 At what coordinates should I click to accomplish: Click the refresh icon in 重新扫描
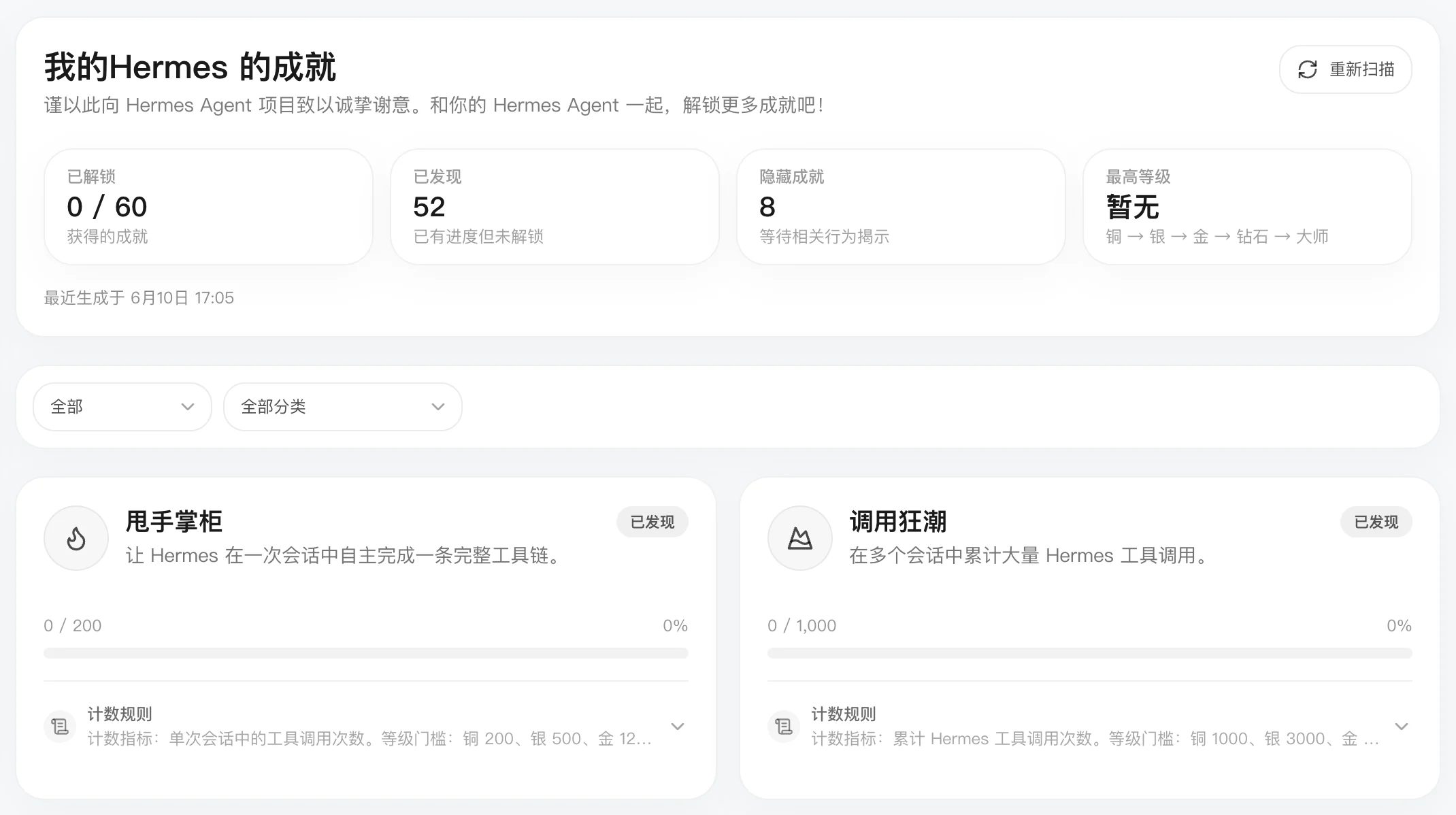1307,69
